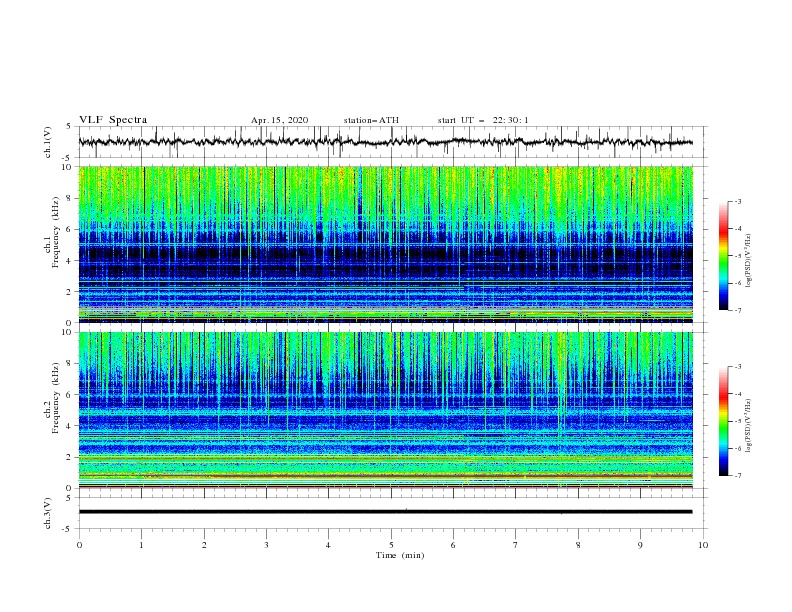Click the ch.1(V) waveform trace

(x=386, y=142)
